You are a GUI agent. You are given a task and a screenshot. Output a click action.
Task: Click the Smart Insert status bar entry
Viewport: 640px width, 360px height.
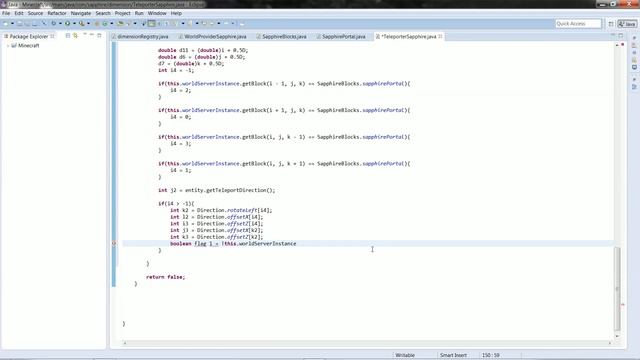(453, 355)
